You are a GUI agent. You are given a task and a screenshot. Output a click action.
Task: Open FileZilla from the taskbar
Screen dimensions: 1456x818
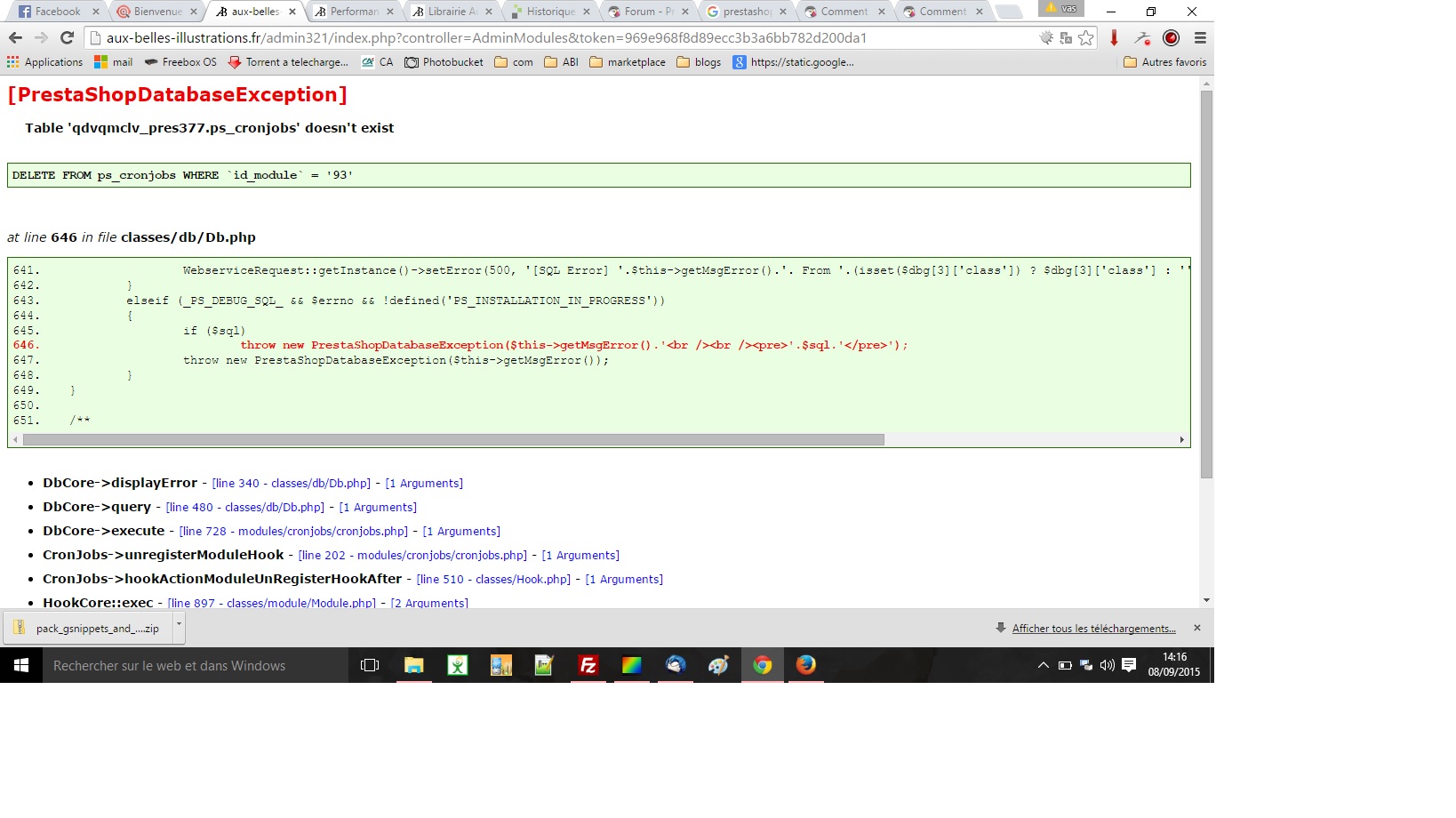[x=588, y=665]
